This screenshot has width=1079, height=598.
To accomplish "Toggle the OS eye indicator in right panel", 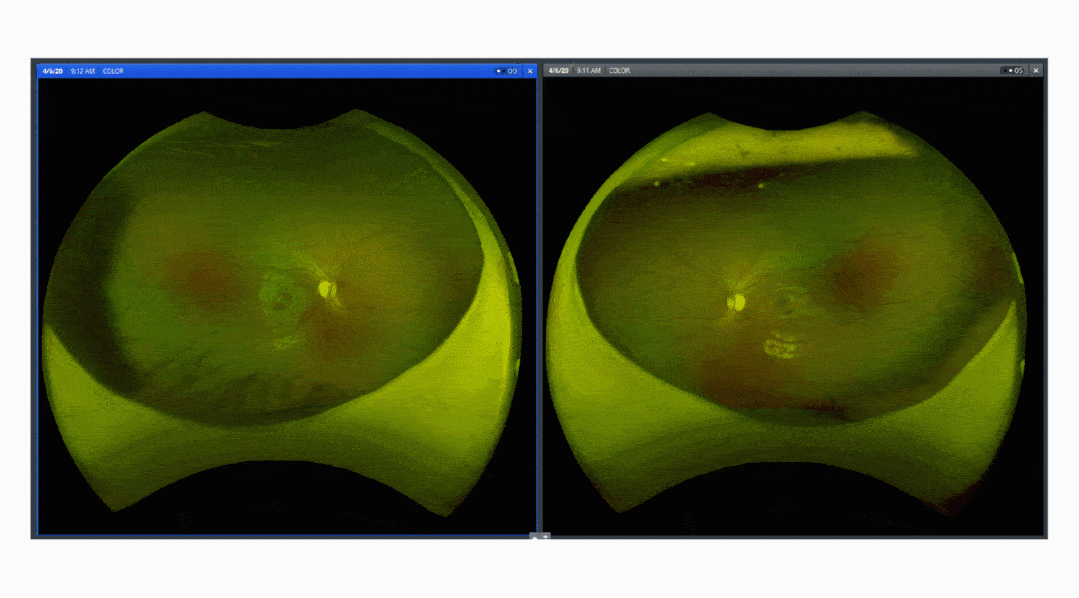I will pyautogui.click(x=1012, y=71).
